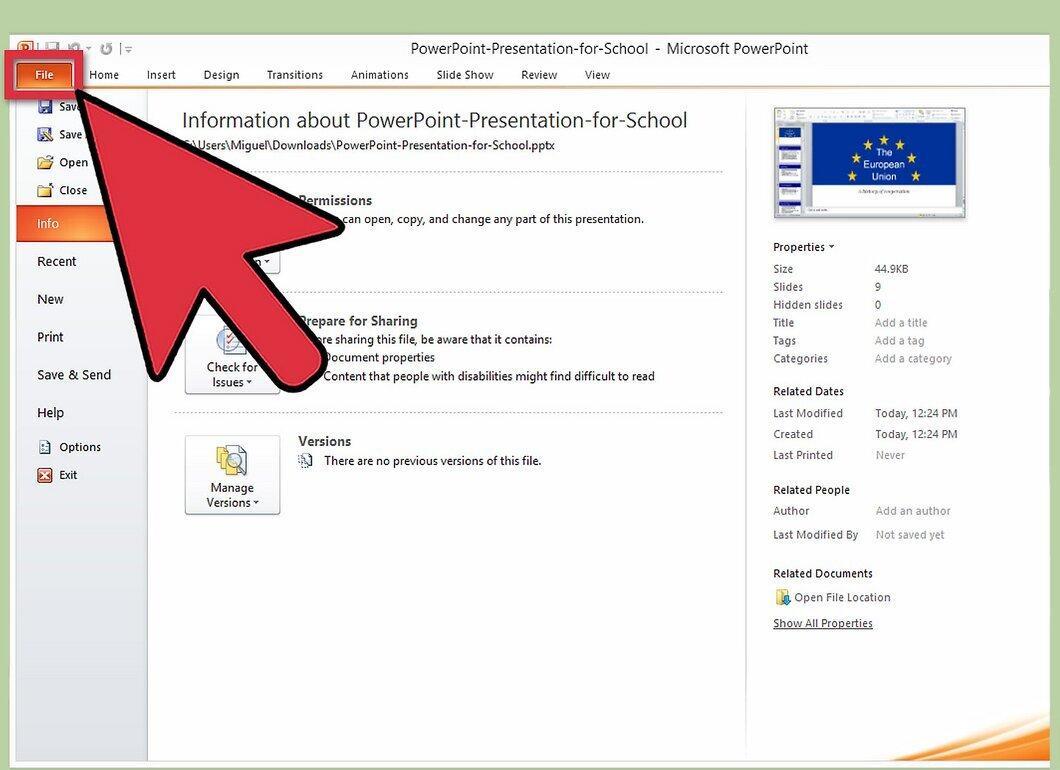Click the Redo arrow in quick access toolbar
1060x770 pixels.
106,49
